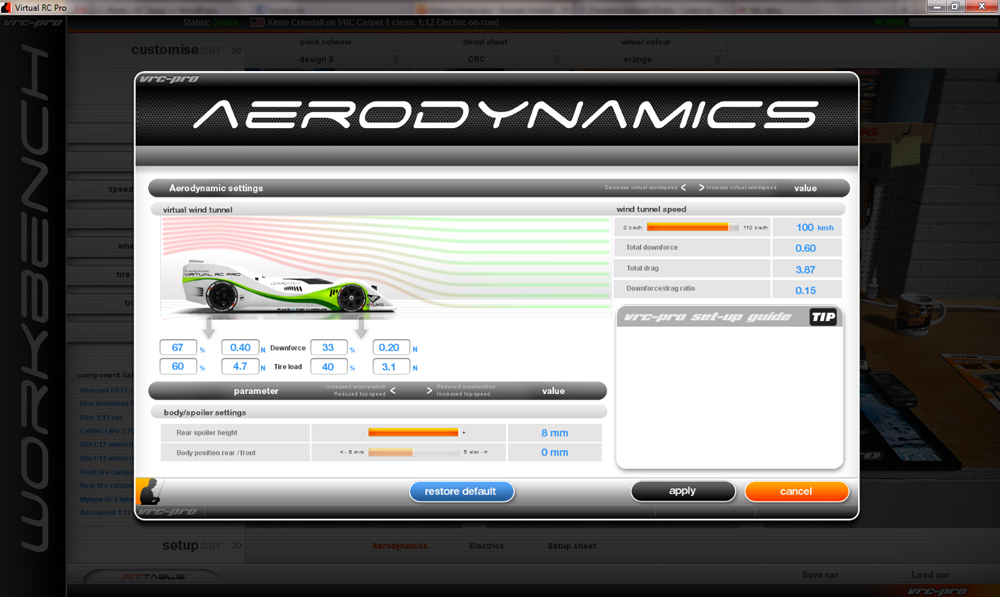Click the rear spoiler height value 8 mm
The width and height of the screenshot is (1000, 597).
point(555,432)
